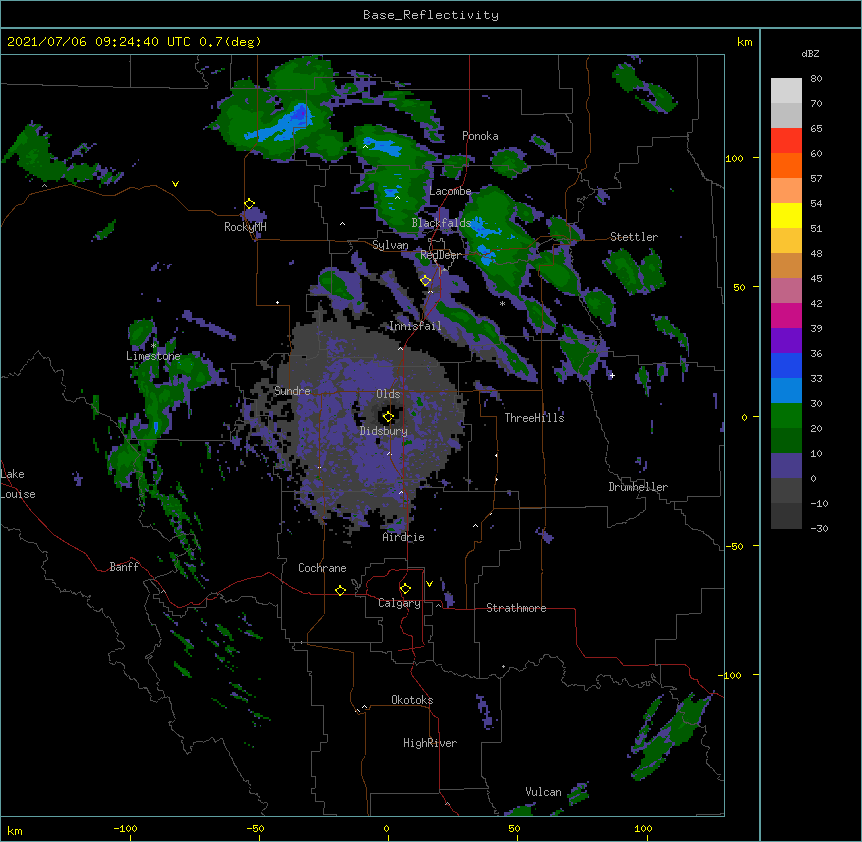Click the Stettler city label
Screen dimensions: 862x842
pos(634,237)
